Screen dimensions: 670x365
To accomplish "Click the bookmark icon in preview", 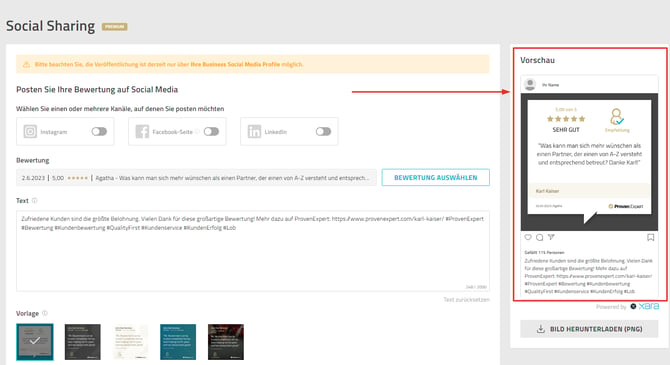I will [650, 237].
